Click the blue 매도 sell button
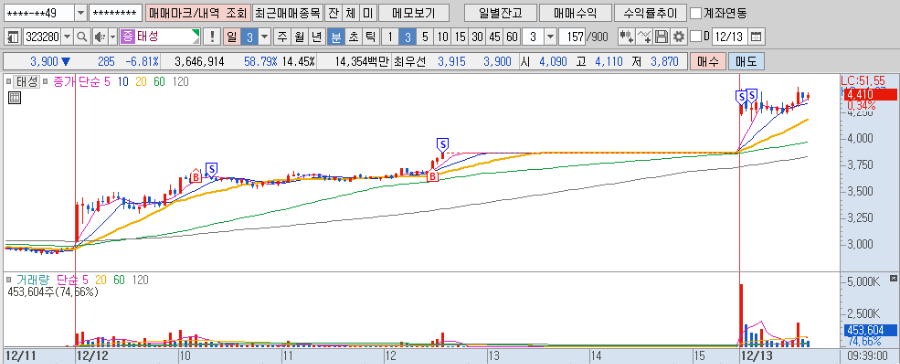900x364 pixels. pyautogui.click(x=746, y=61)
